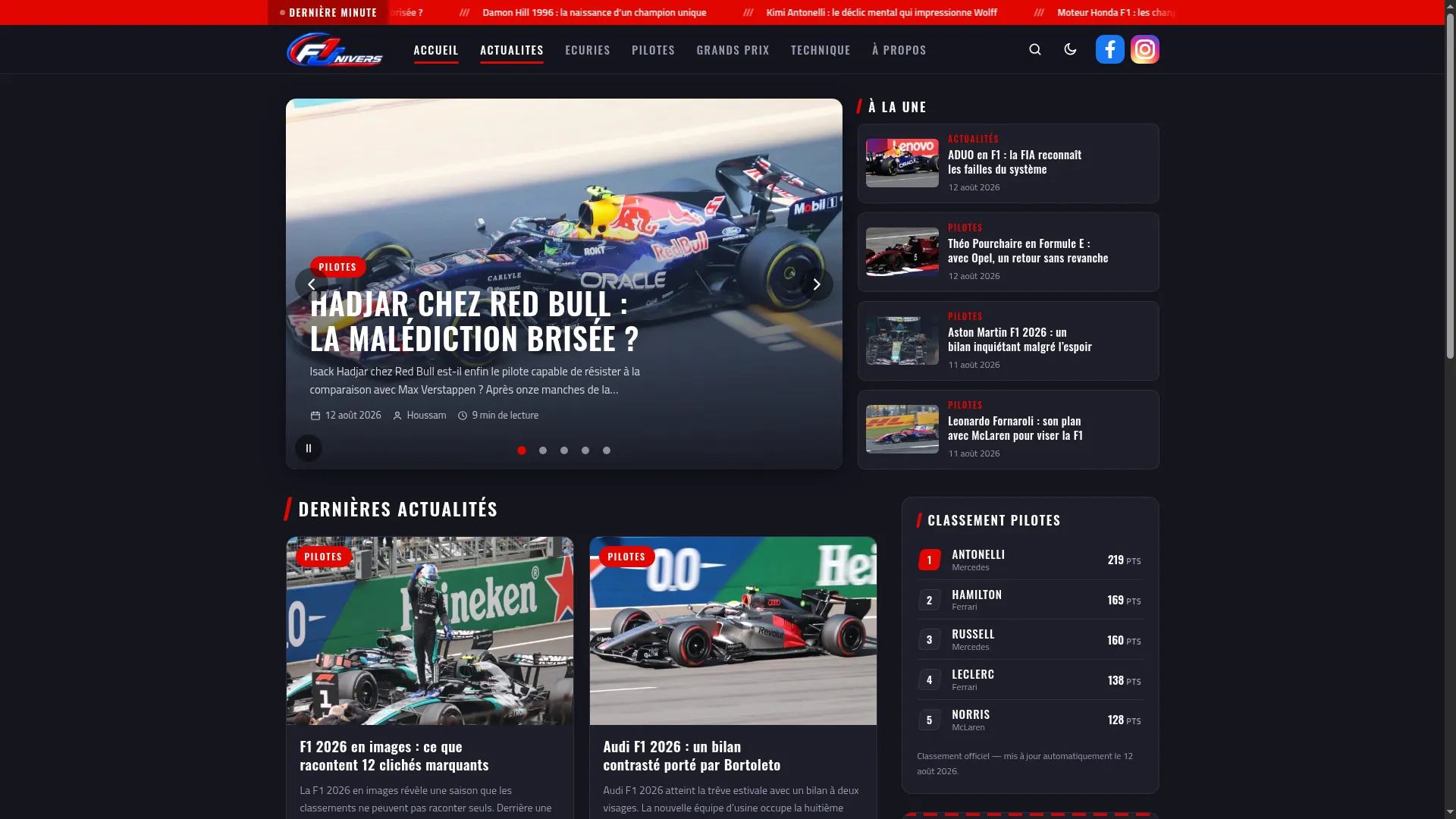Open Audi F1 2026 card image
The image size is (1456, 819).
[733, 631]
